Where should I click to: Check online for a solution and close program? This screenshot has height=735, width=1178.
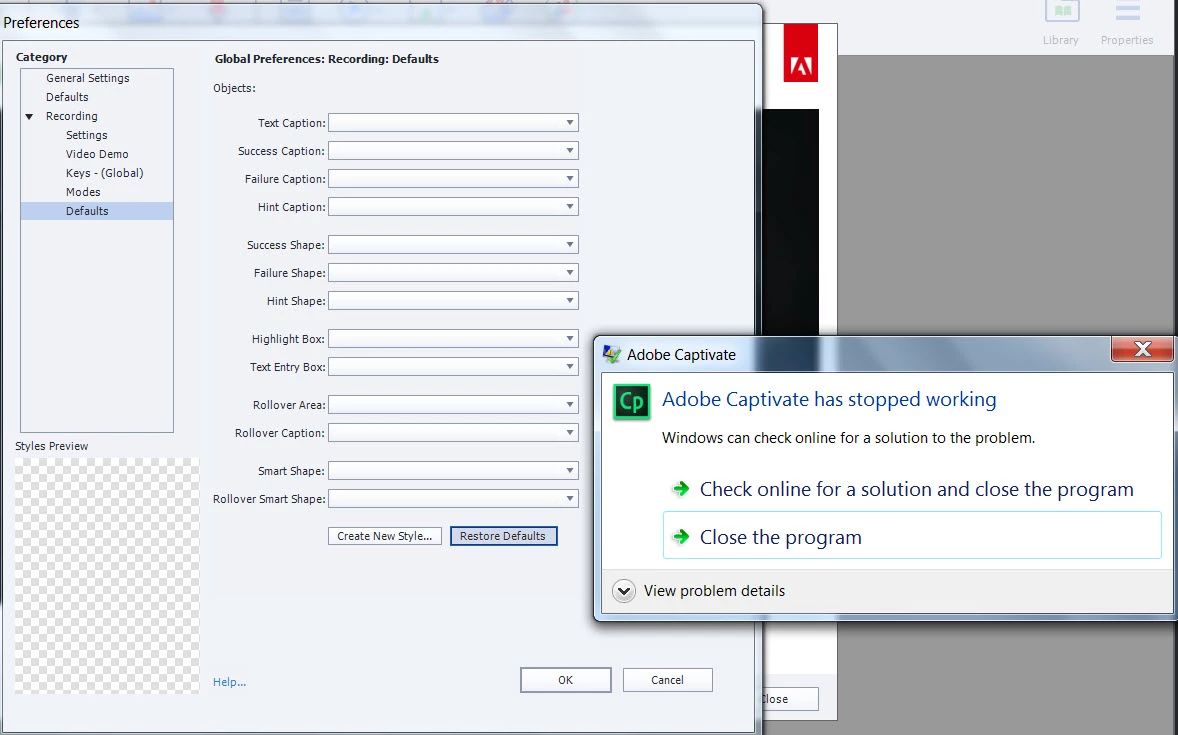coord(912,489)
